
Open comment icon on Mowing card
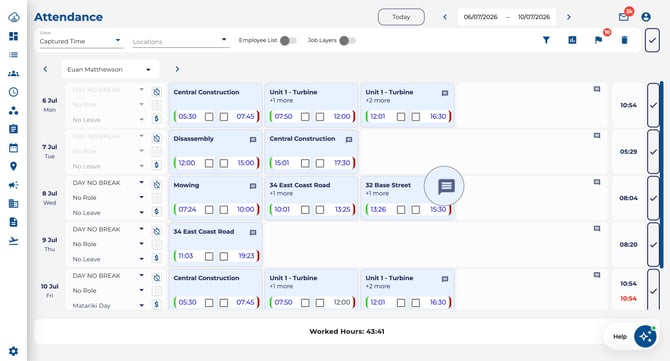tap(253, 186)
